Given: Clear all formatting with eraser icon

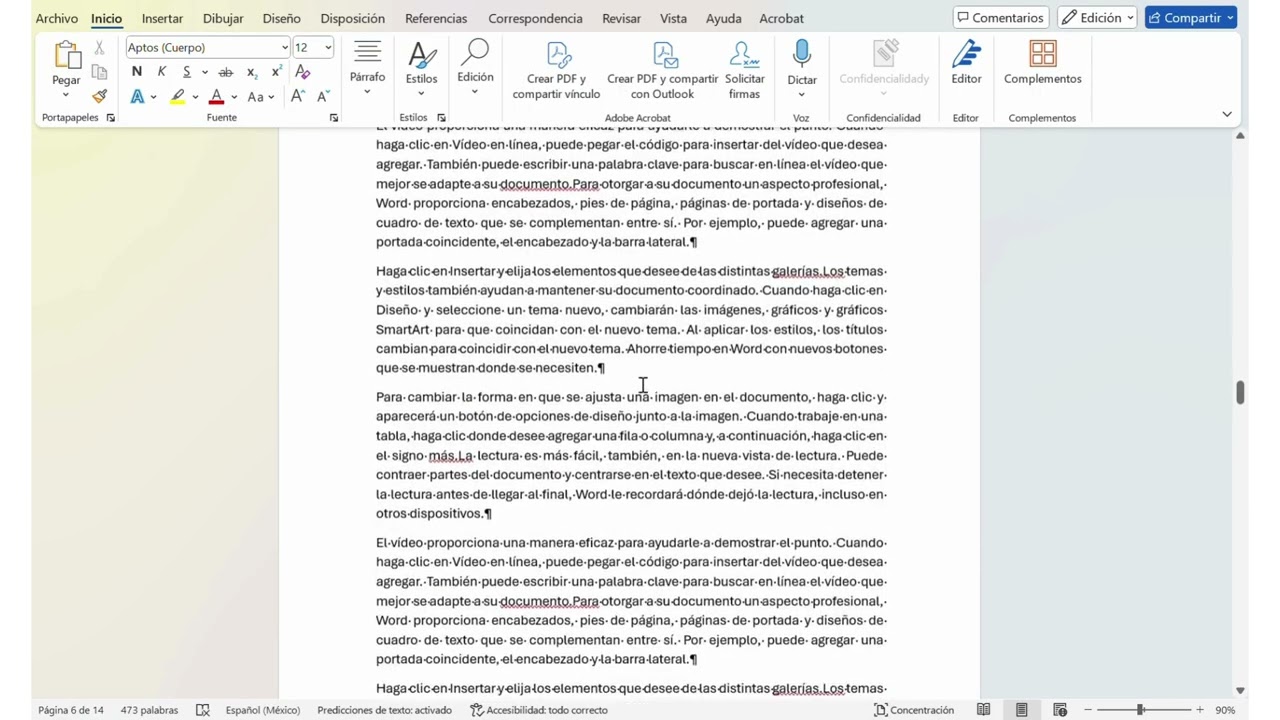Looking at the screenshot, I should pyautogui.click(x=303, y=72).
